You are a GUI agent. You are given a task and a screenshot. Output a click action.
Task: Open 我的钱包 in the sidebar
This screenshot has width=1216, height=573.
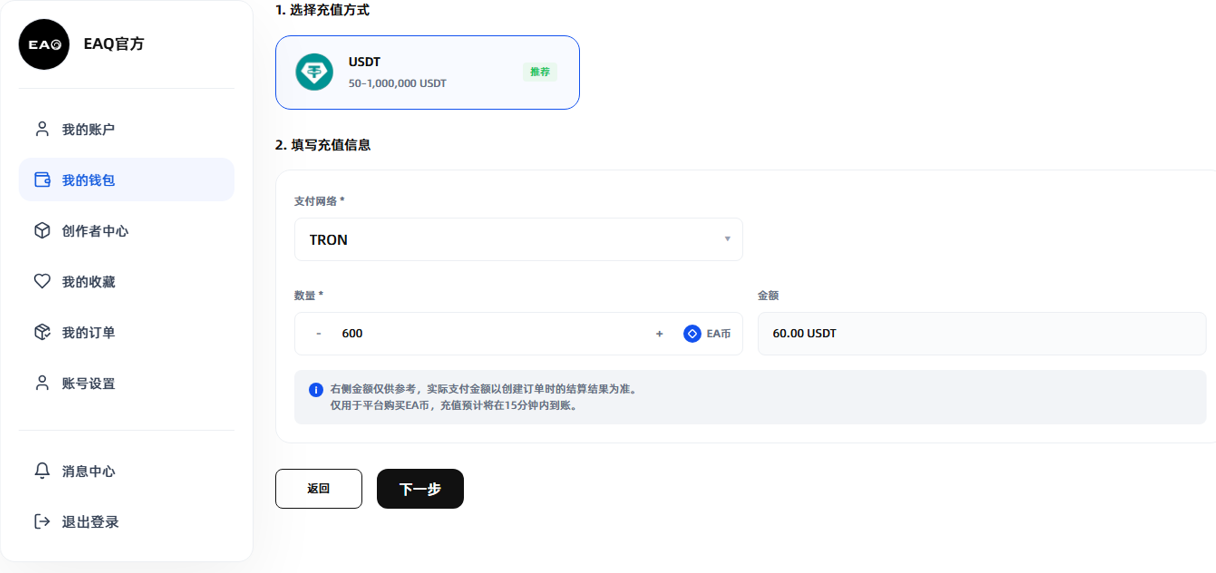pos(127,180)
